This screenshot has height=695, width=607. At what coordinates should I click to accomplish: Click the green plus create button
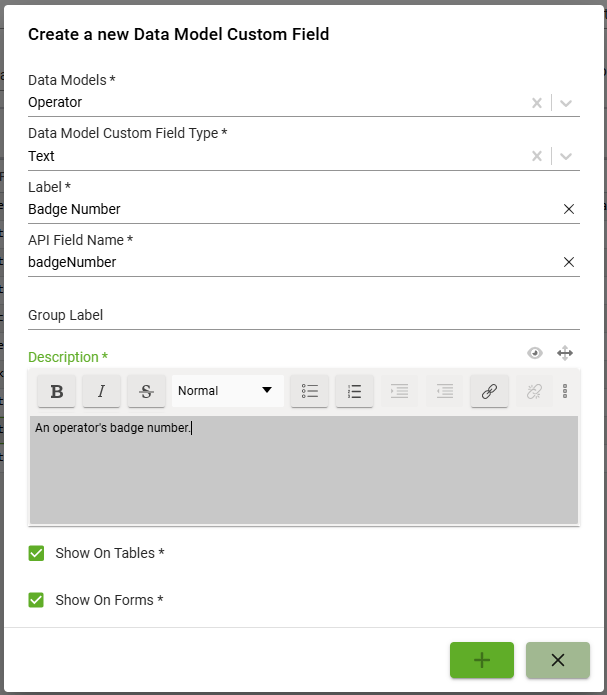click(x=482, y=660)
